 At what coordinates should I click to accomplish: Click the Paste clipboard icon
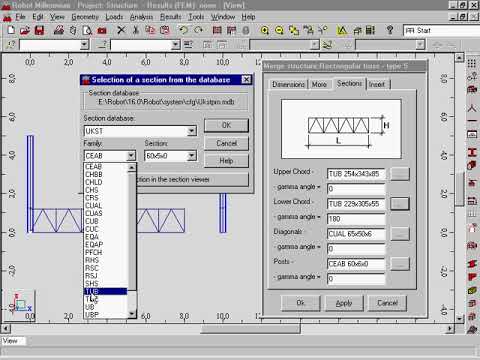165,30
